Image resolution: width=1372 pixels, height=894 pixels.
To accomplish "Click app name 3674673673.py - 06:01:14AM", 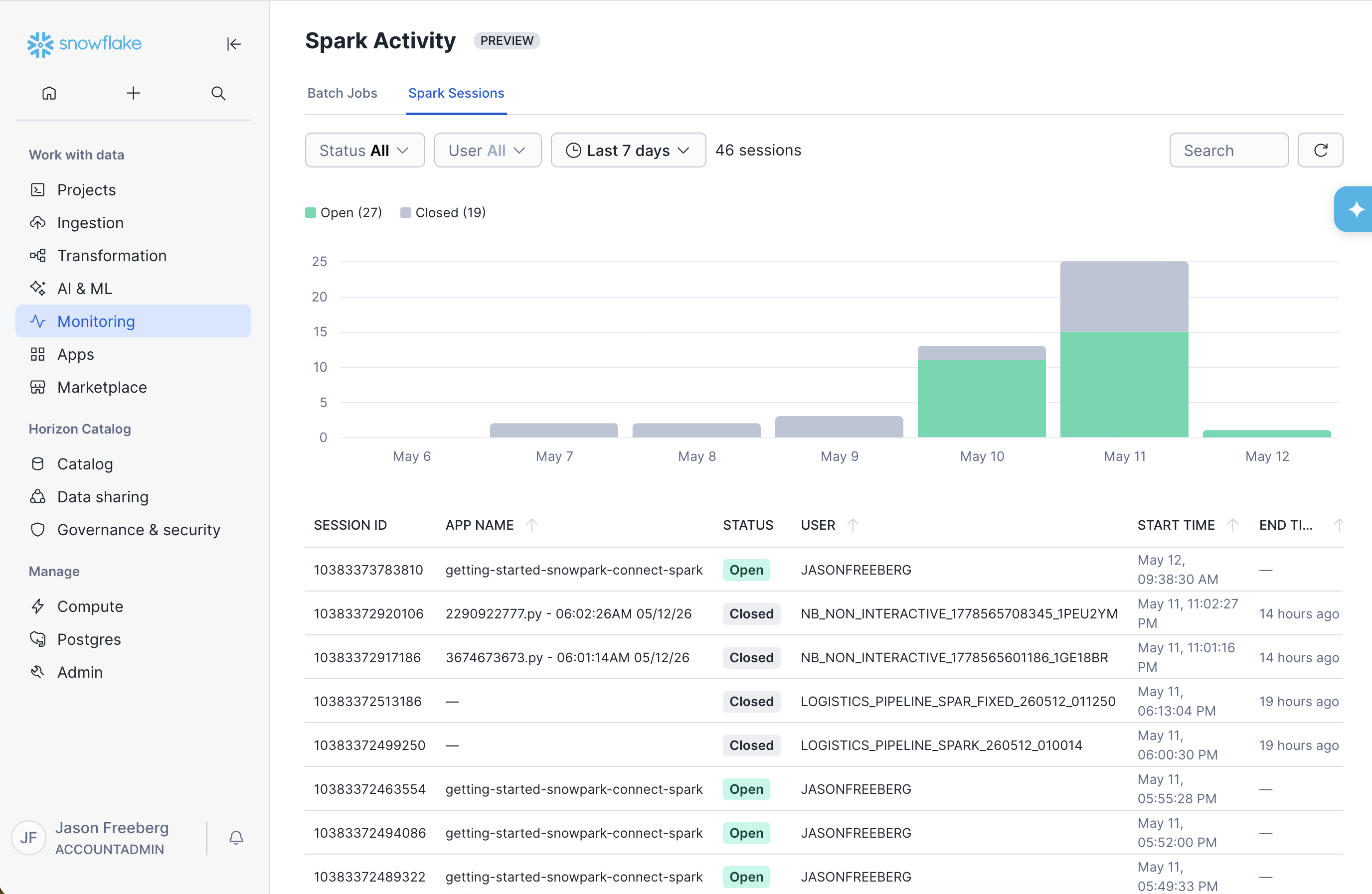I will point(567,657).
